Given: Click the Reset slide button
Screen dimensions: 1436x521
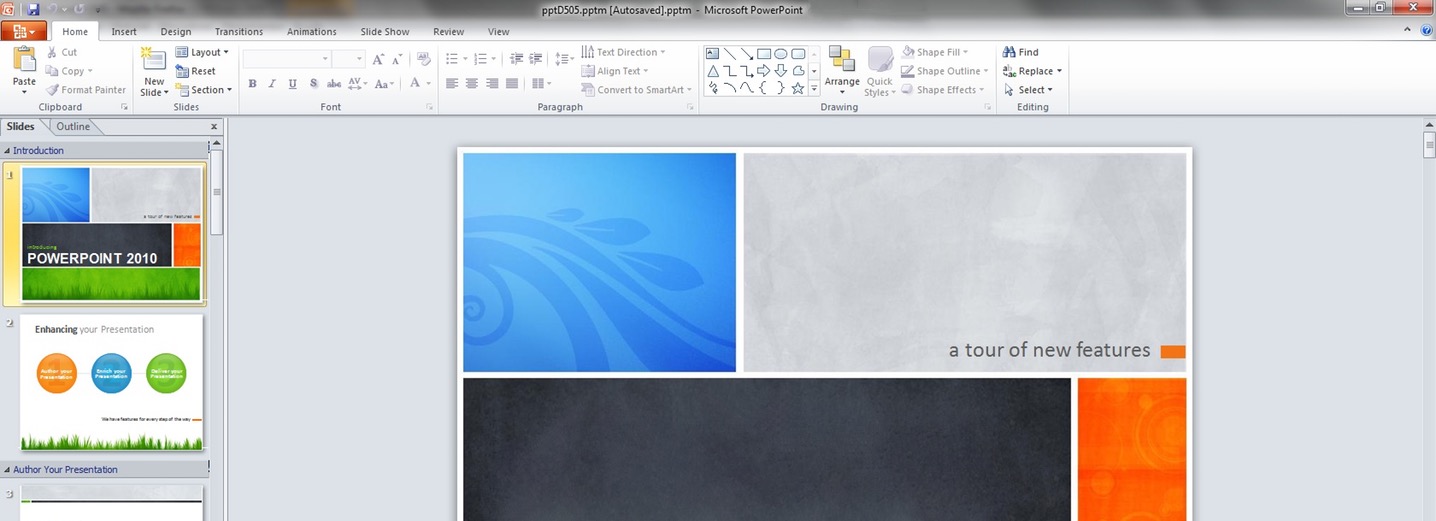Looking at the screenshot, I should (196, 71).
